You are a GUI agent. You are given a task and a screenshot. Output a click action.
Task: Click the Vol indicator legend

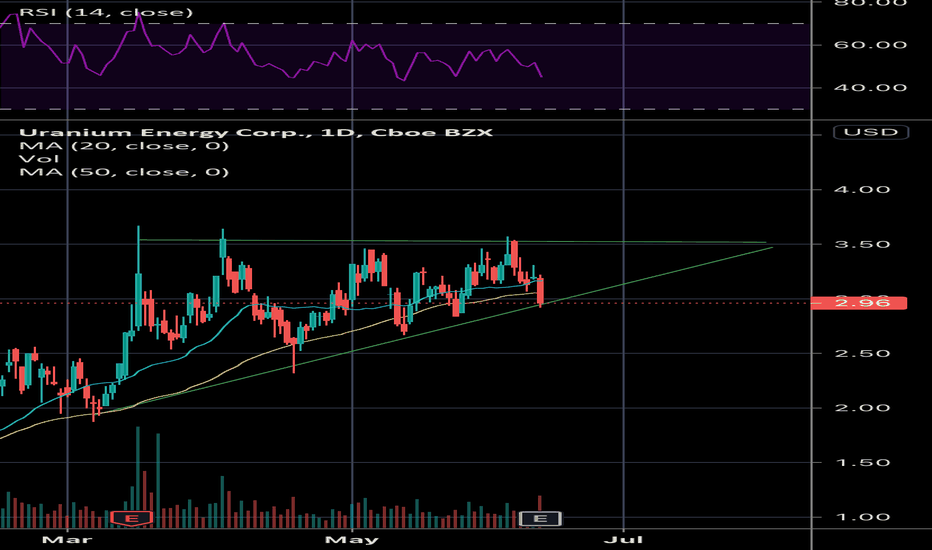[x=39, y=159]
